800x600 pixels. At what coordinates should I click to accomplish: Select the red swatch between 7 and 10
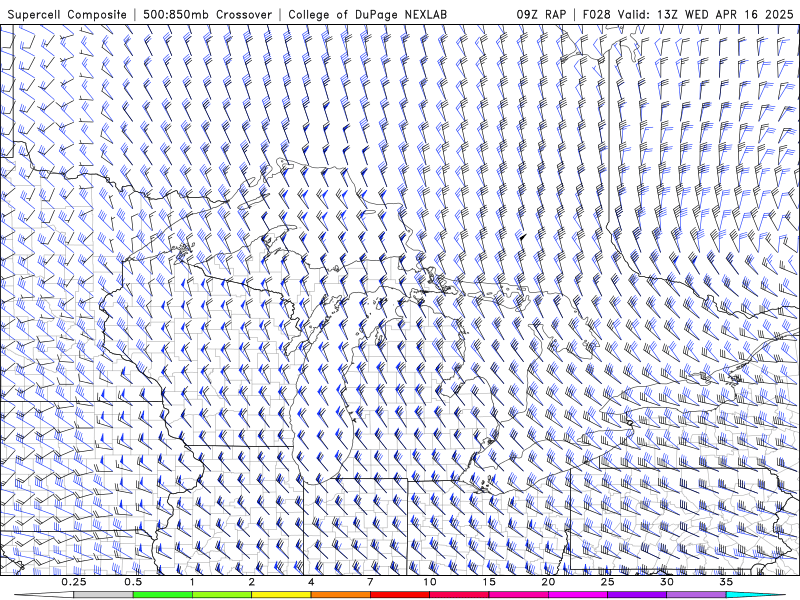click(399, 595)
